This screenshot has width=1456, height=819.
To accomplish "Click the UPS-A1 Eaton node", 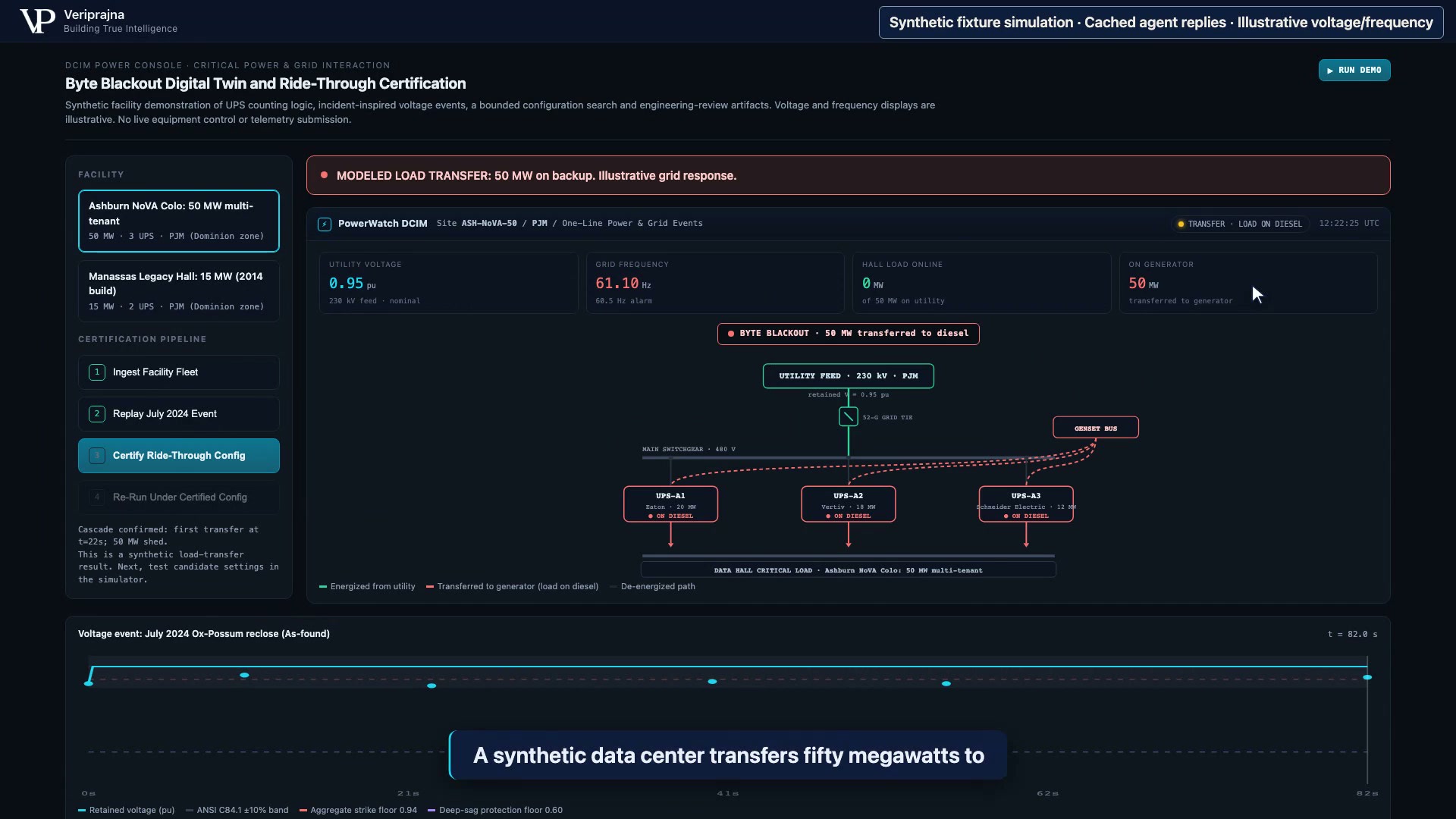I will click(670, 504).
